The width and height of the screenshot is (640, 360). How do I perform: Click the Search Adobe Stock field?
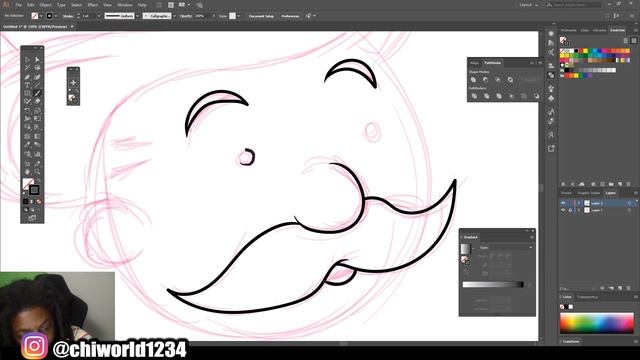click(573, 5)
